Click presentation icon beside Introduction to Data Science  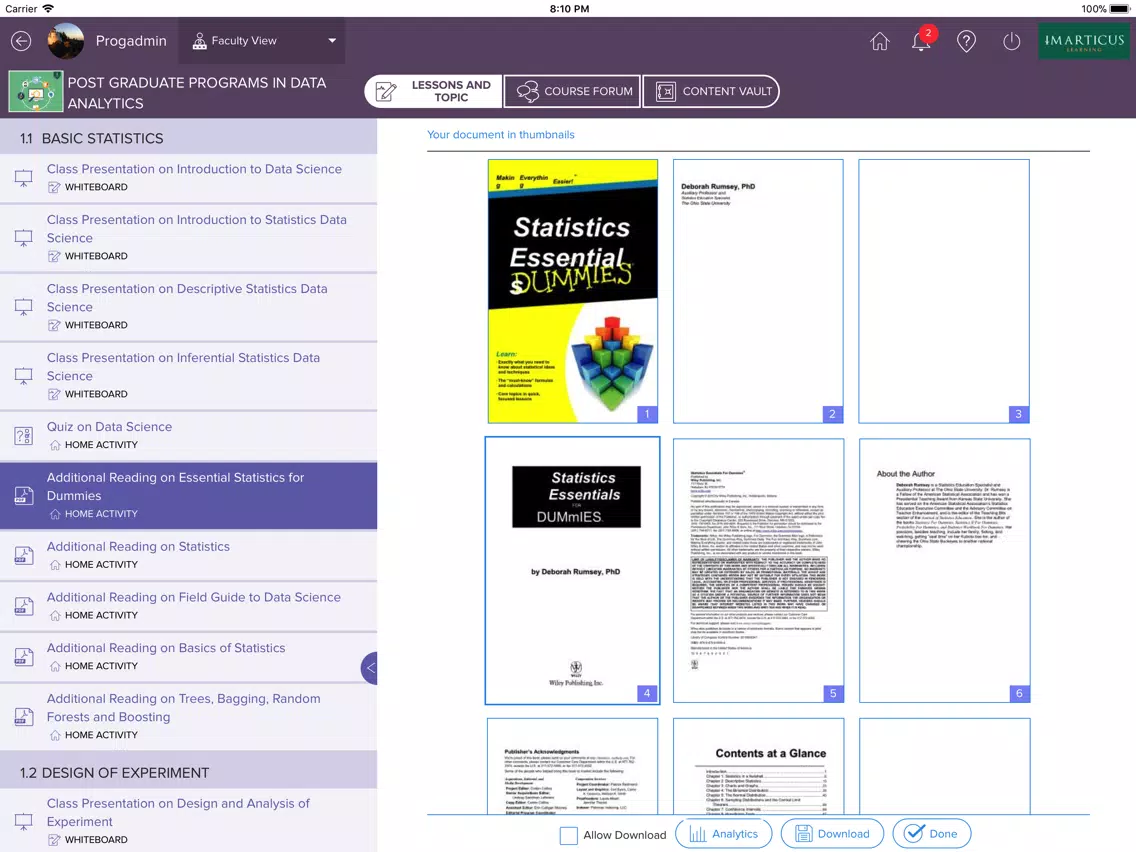tap(23, 178)
